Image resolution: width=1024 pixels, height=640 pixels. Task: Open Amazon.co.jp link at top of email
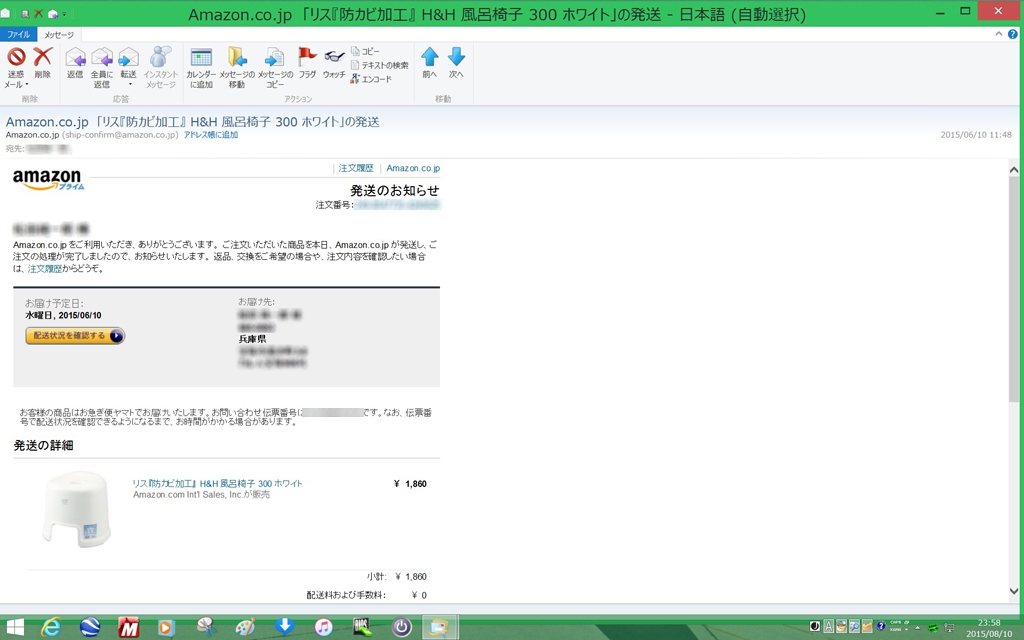pyautogui.click(x=413, y=168)
